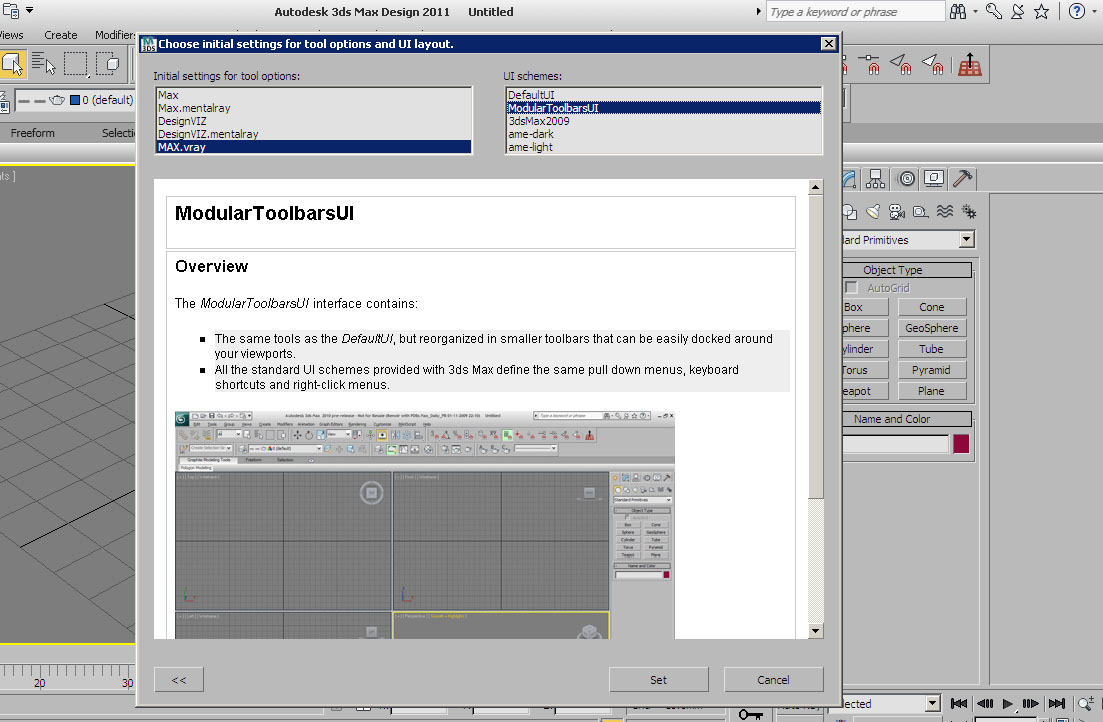Click the << collapse button
1103x722 pixels.
point(179,680)
